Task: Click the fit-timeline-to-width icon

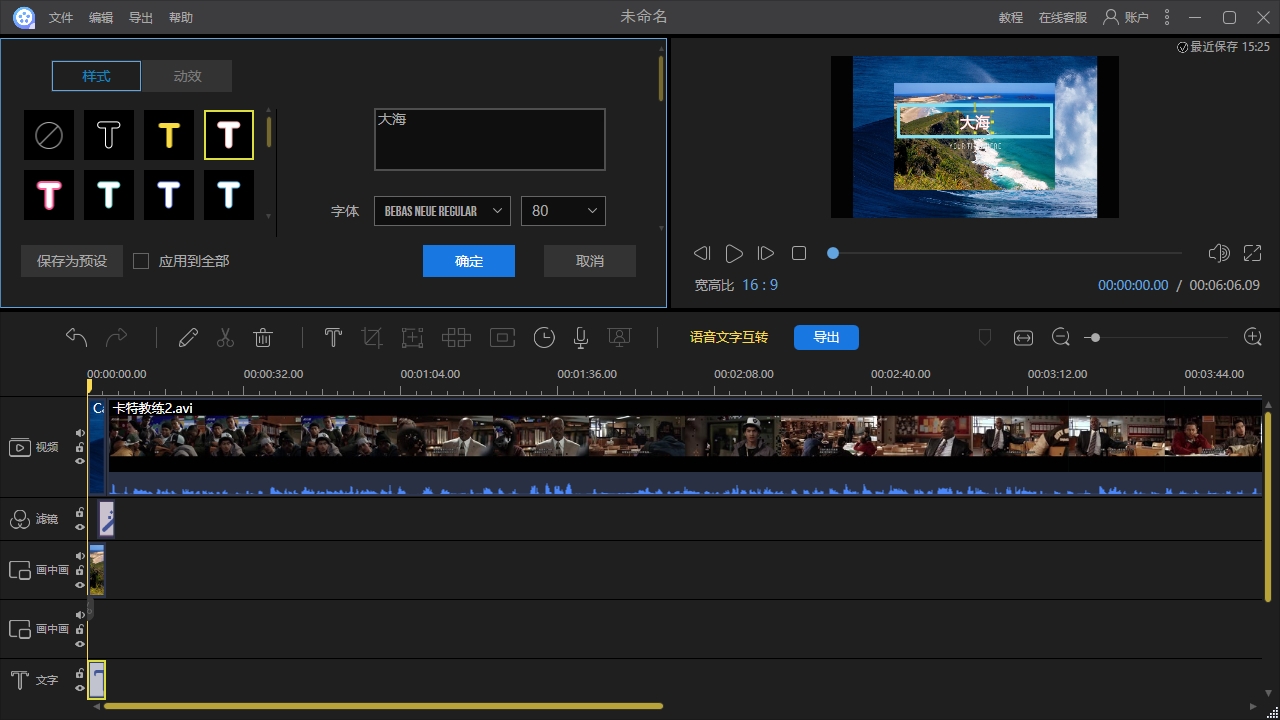Action: (1023, 338)
